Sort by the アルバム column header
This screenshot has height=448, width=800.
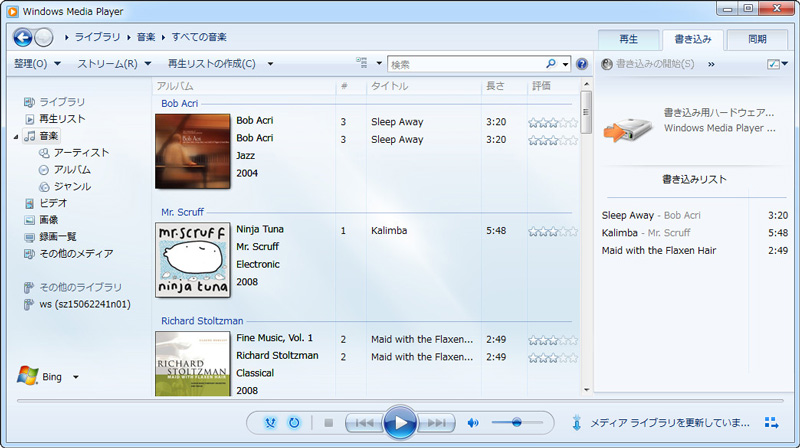coord(244,86)
